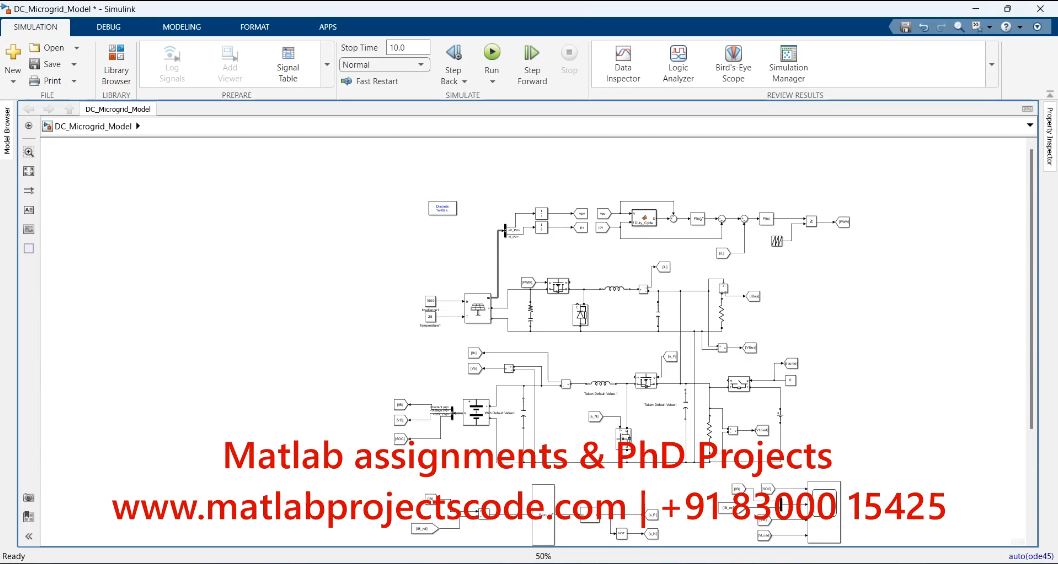Expand the palette with double-arrow icon
Image resolution: width=1058 pixels, height=564 pixels.
[x=28, y=536]
